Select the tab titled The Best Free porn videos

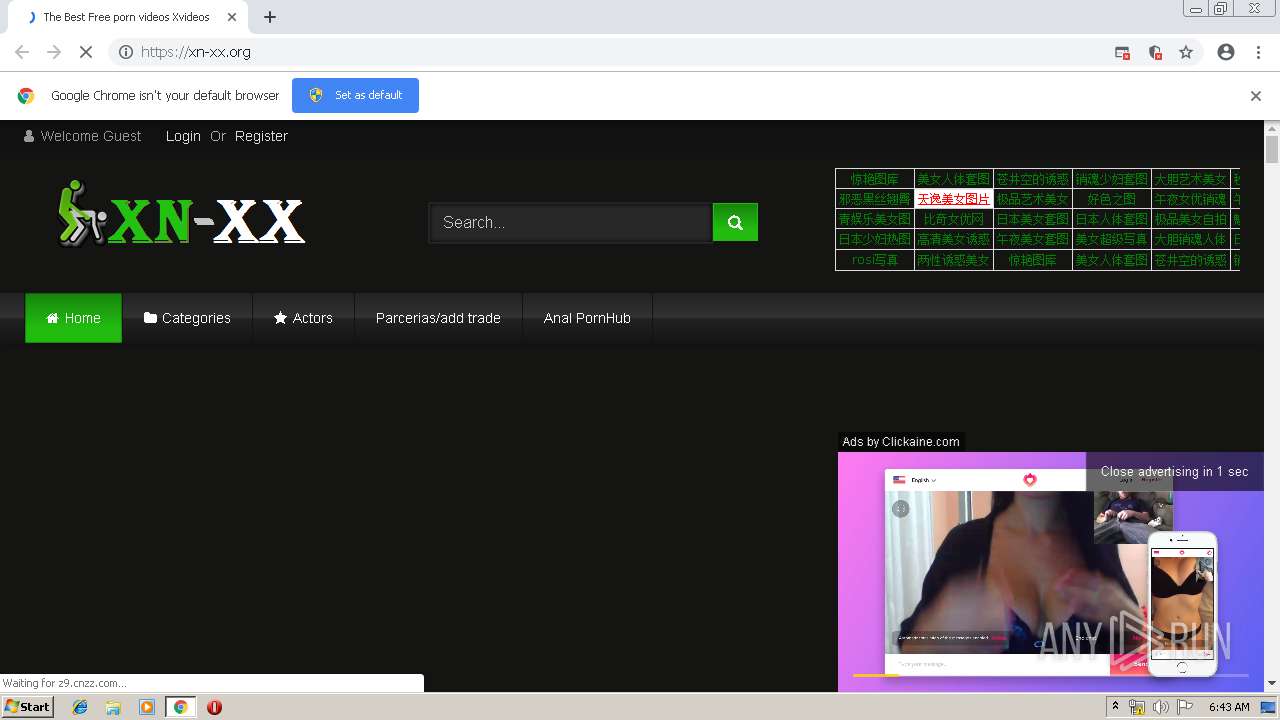pos(126,17)
